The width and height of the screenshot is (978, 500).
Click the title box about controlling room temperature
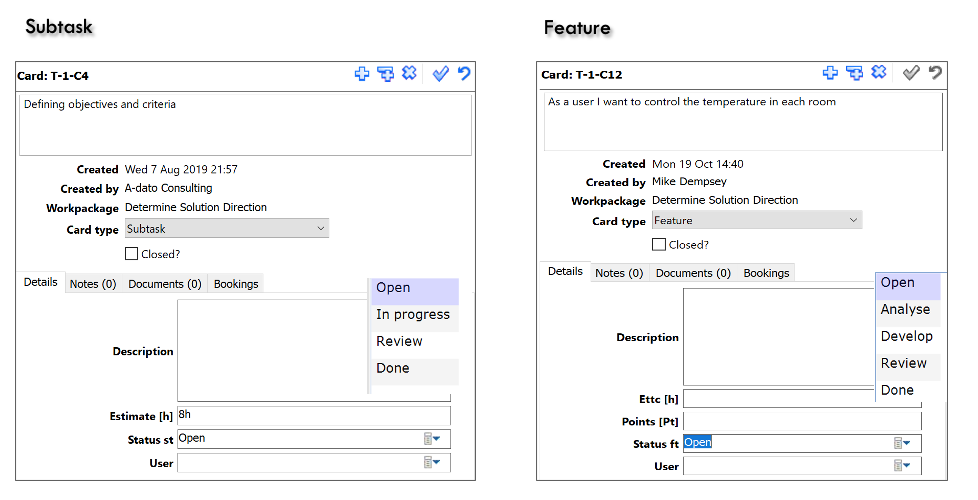[743, 121]
